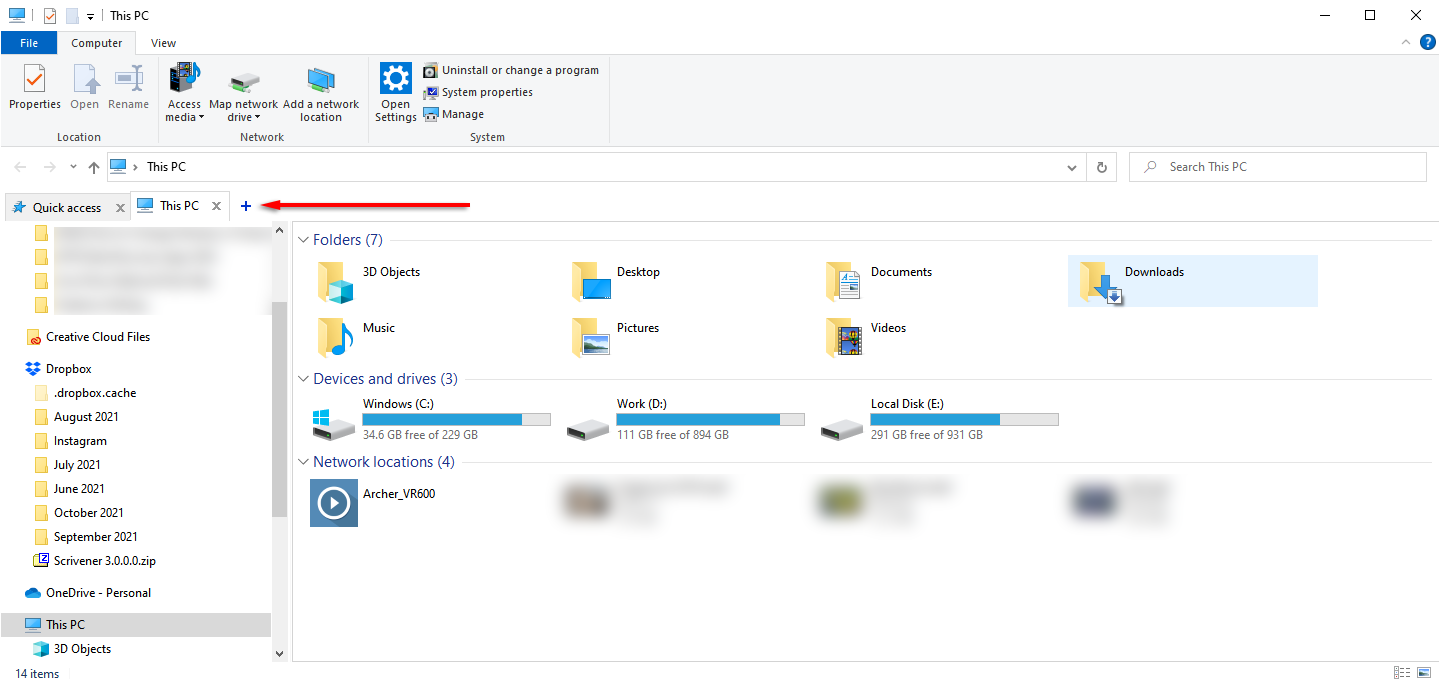Collapse the Folders (7) group
Viewport: 1440px width, 686px height.
click(x=304, y=240)
